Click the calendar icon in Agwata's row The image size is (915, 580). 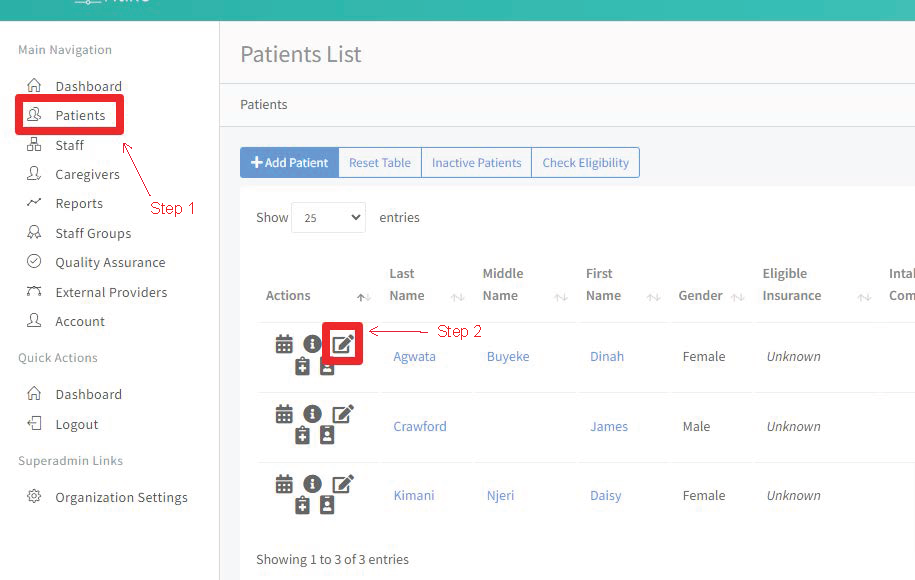coord(284,344)
